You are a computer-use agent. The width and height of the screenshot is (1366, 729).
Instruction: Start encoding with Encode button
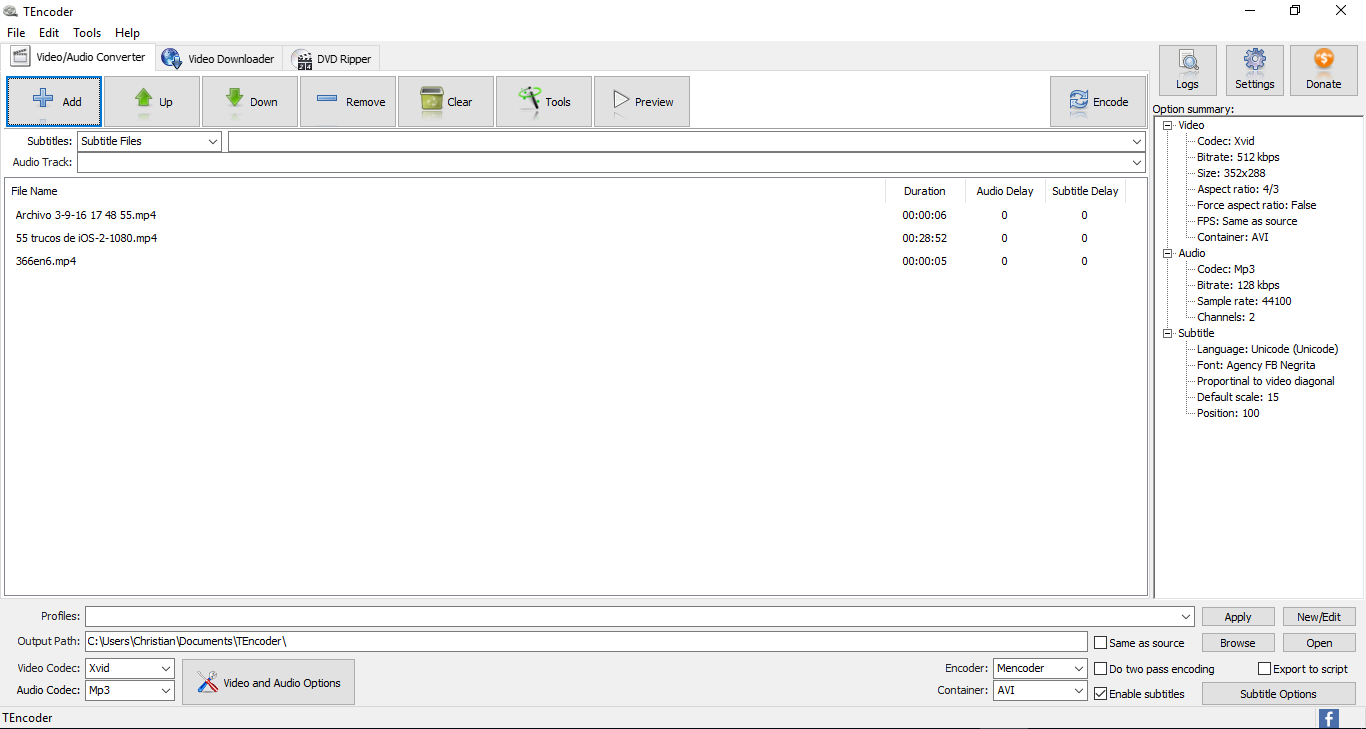[1098, 102]
